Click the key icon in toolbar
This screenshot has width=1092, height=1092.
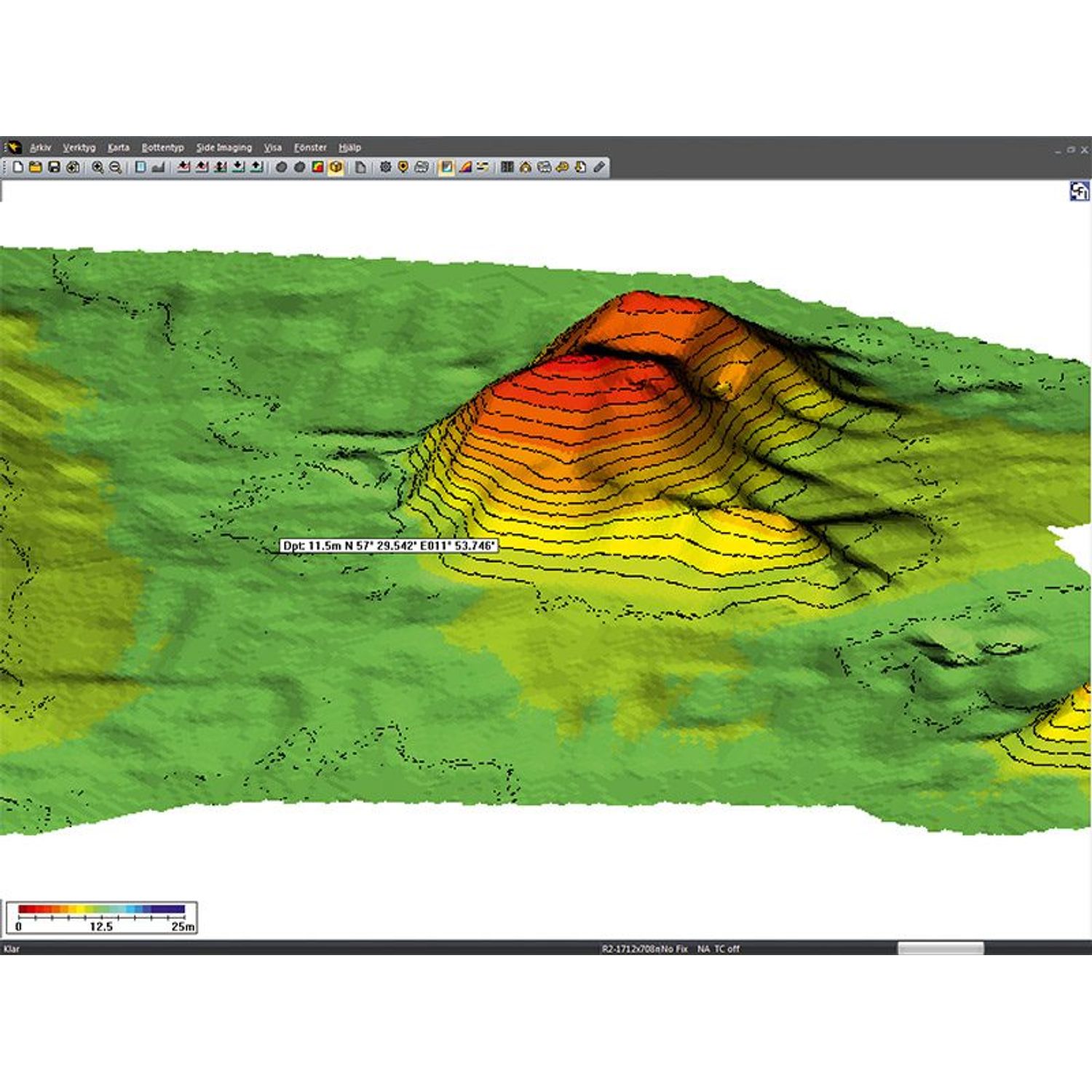(x=562, y=167)
